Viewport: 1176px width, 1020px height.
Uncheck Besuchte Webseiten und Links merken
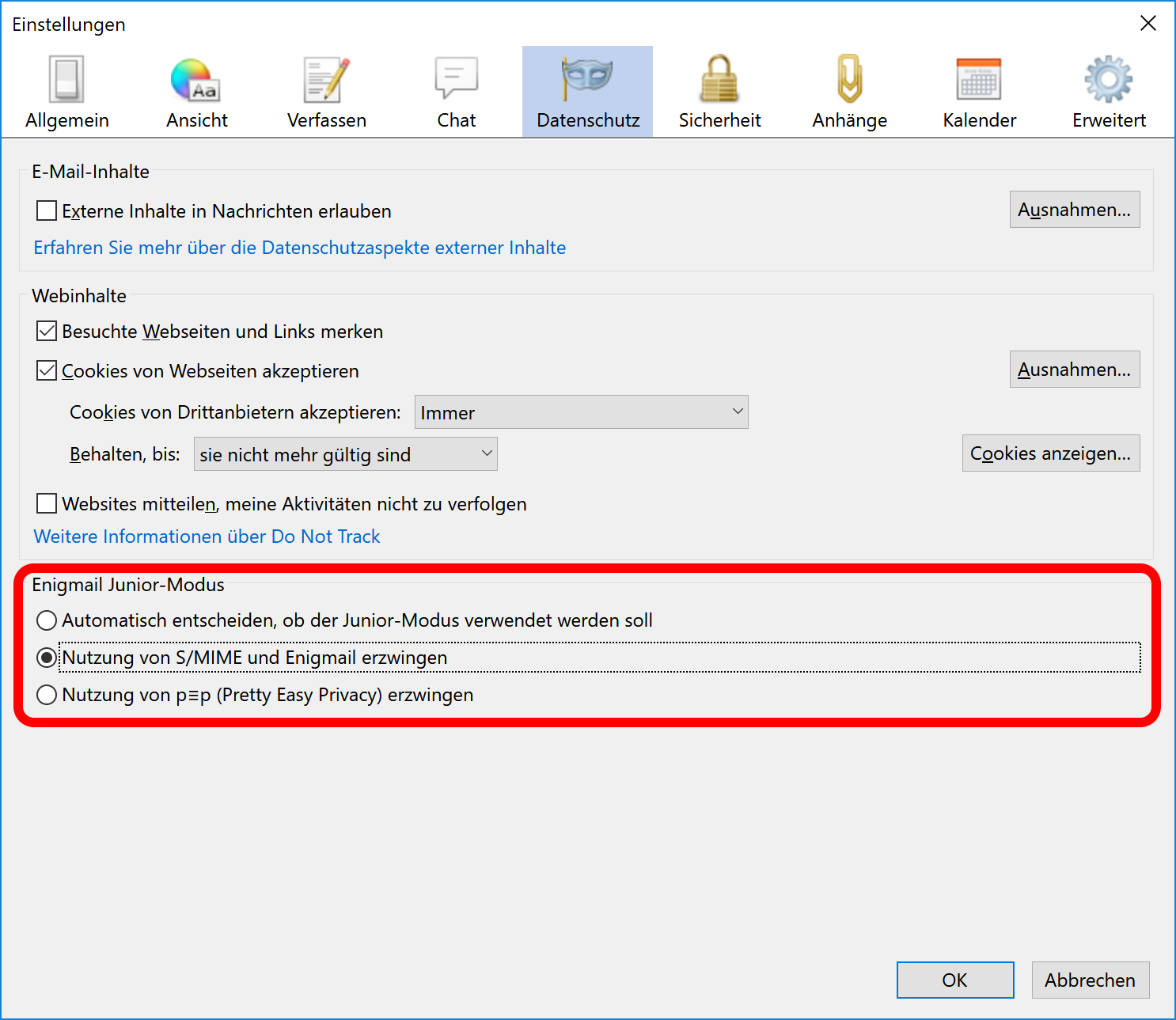47,332
